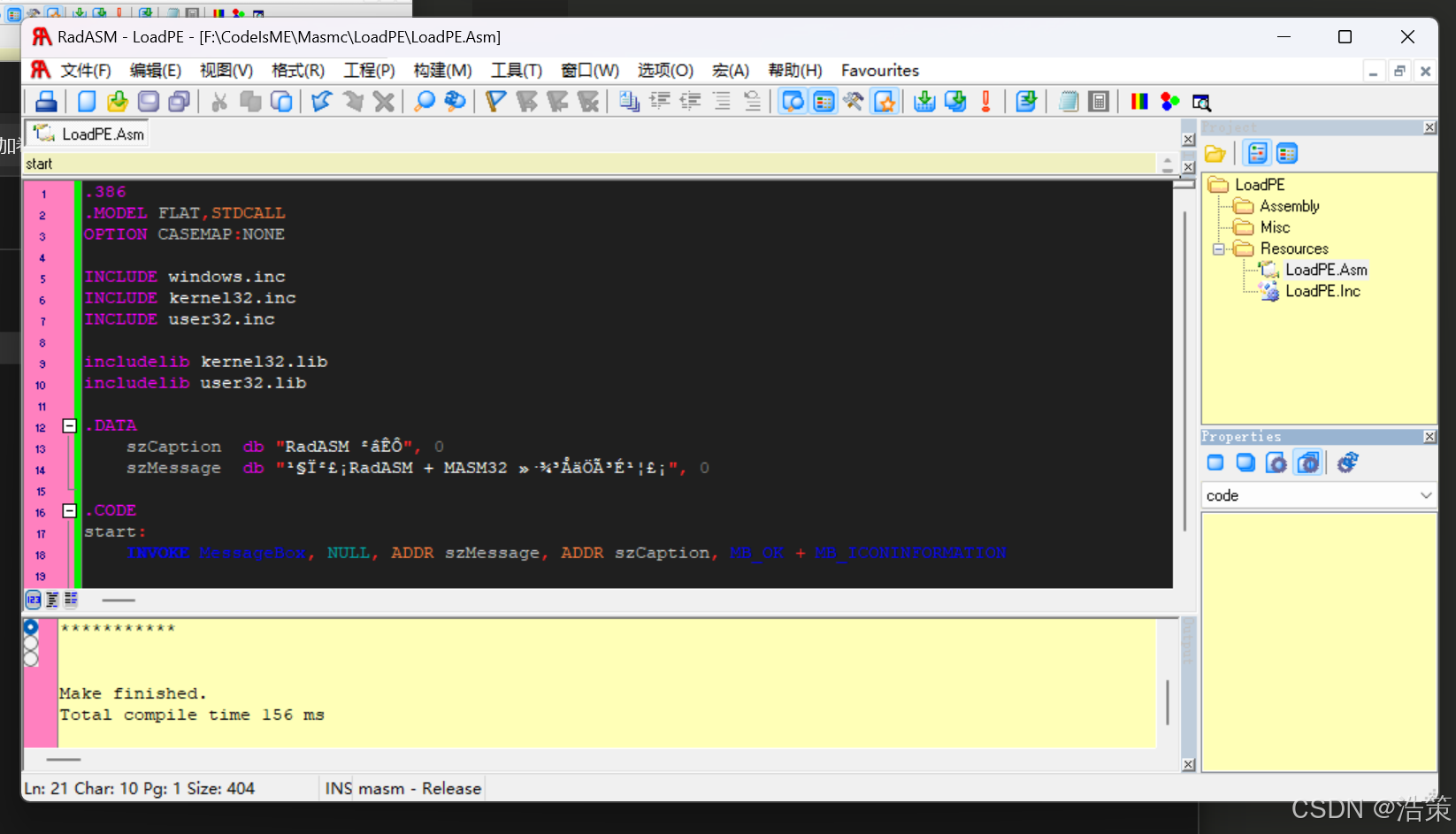
Task: Open the 帮助(H) menu
Action: 794,71
